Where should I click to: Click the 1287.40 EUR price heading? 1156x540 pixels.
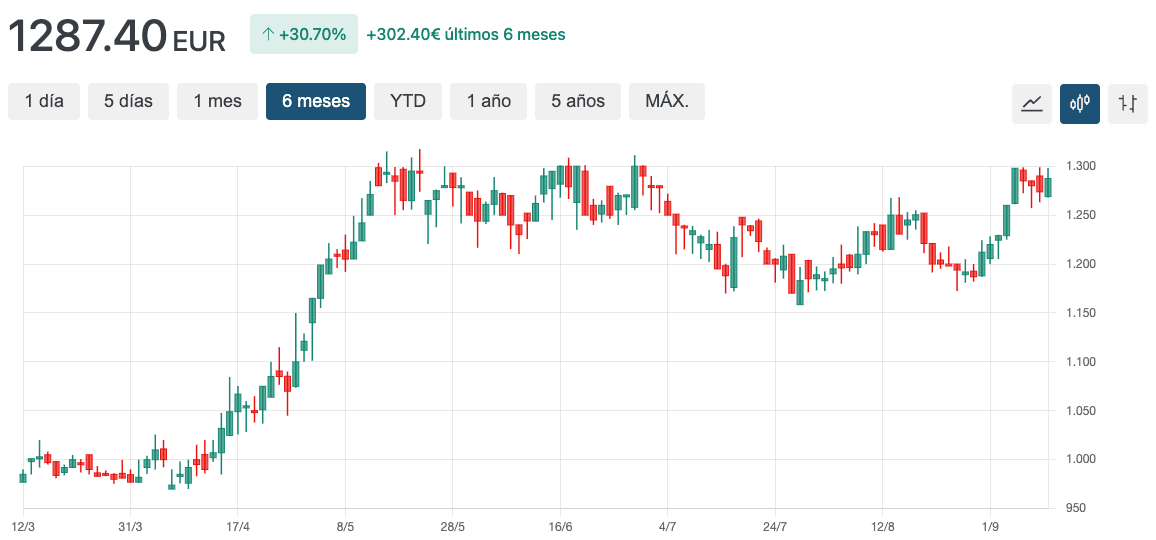coord(117,37)
